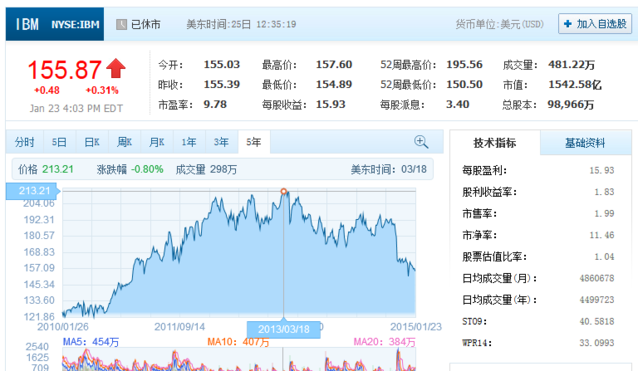Open the 月K chart tab
This screenshot has height=371, width=638.
point(157,142)
